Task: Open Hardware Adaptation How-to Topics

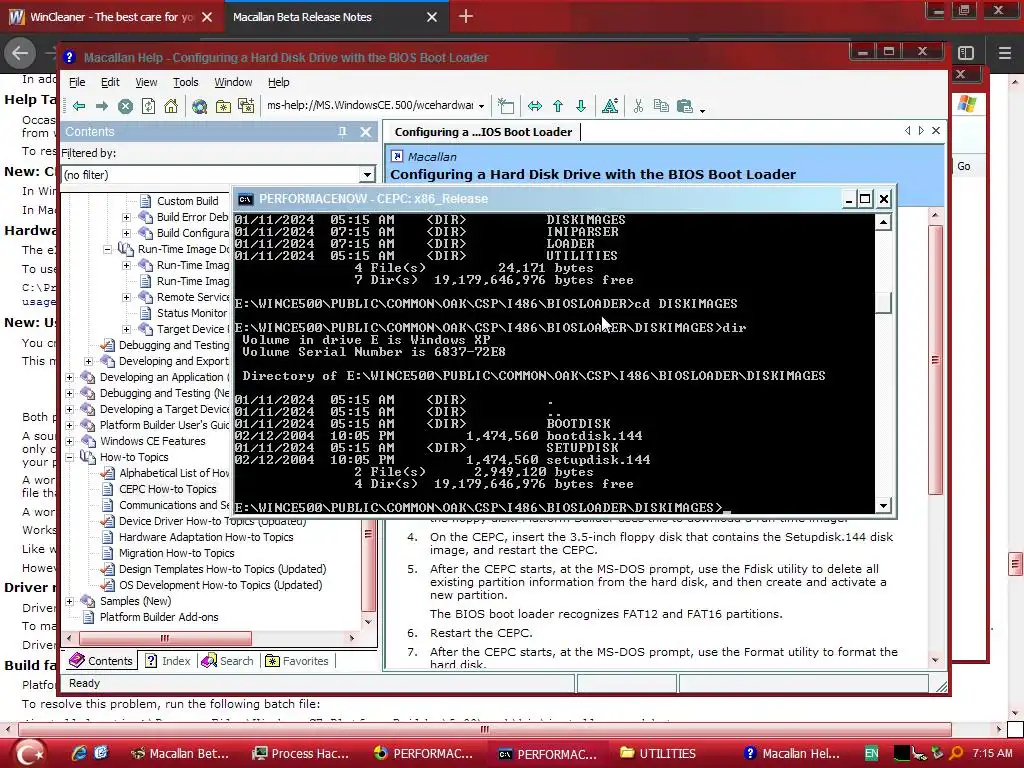Action: (206, 537)
